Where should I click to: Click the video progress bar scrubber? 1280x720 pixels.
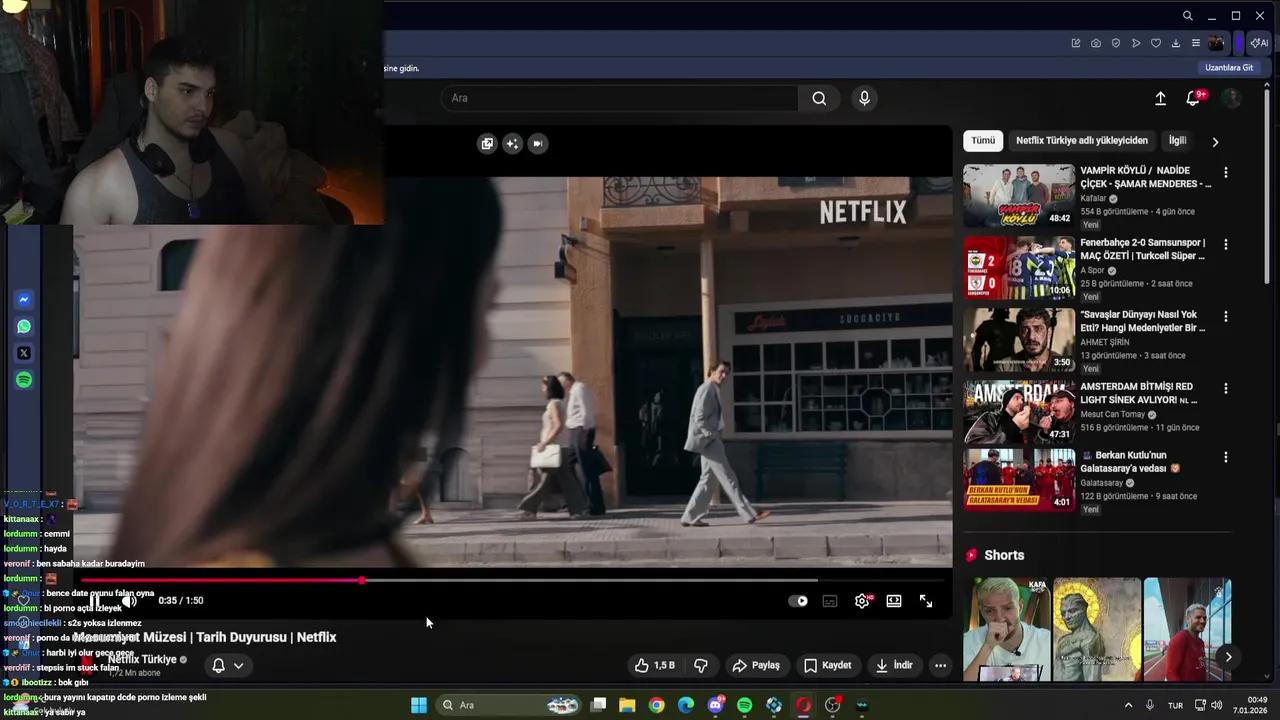click(x=362, y=580)
